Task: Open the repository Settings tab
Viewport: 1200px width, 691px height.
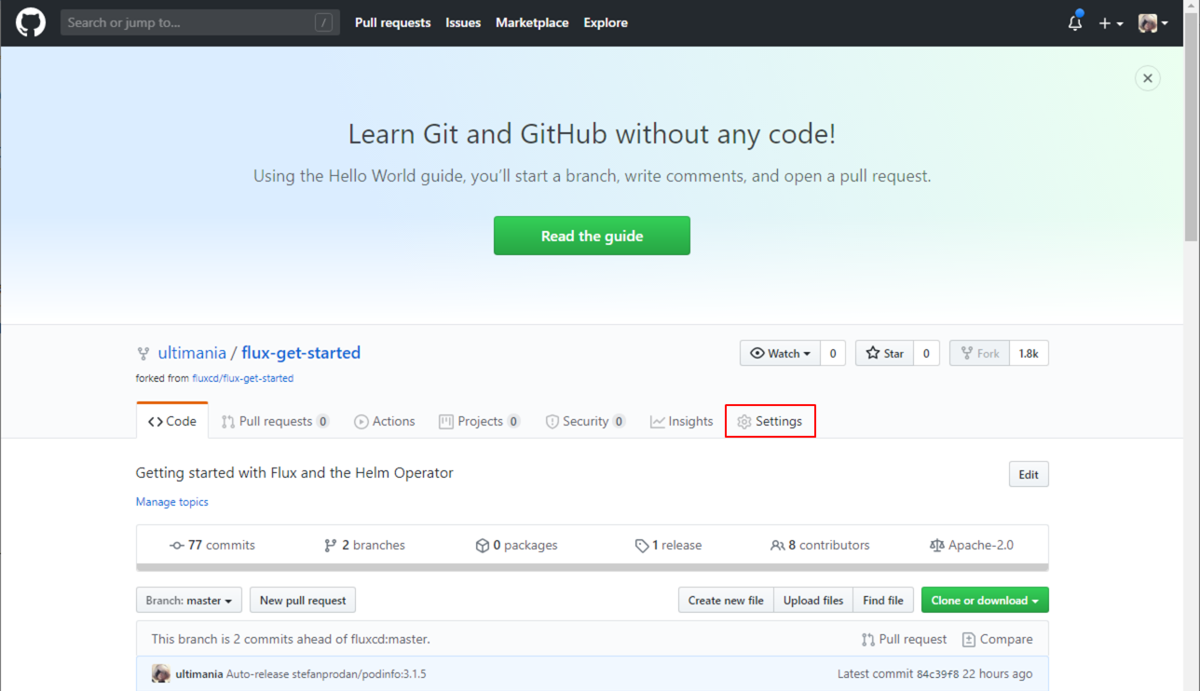Action: pyautogui.click(x=770, y=421)
